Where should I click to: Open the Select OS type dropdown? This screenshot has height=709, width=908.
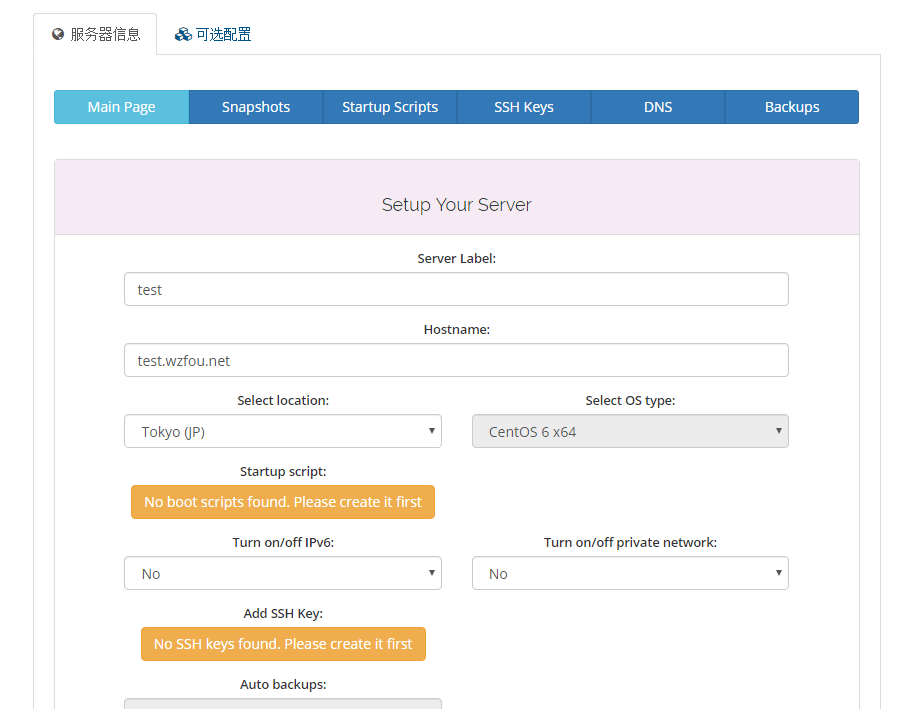[x=630, y=431]
